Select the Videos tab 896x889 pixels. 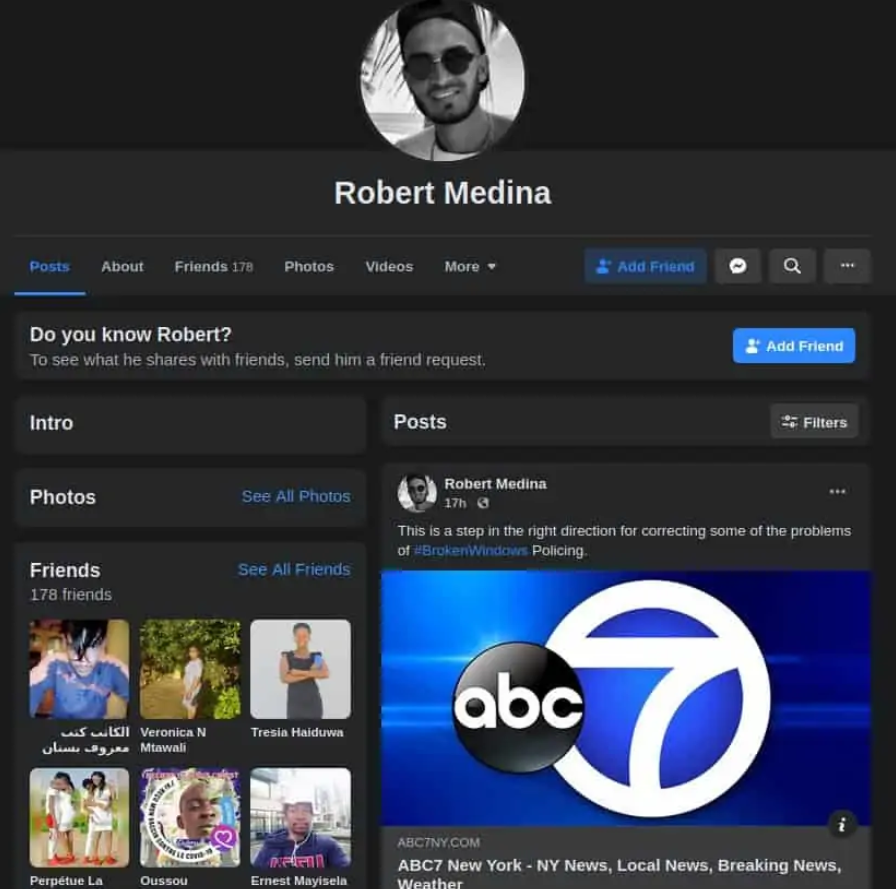coord(389,266)
